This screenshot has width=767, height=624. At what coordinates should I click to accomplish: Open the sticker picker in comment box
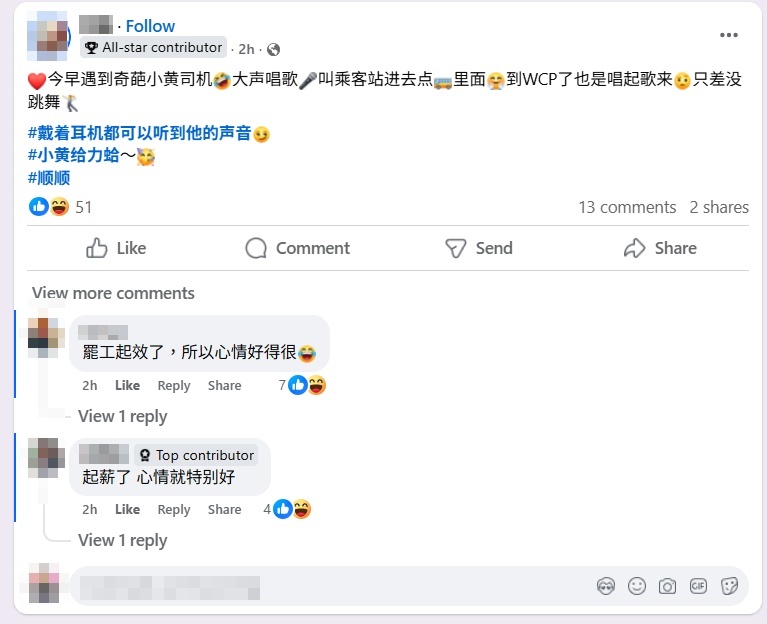click(729, 586)
